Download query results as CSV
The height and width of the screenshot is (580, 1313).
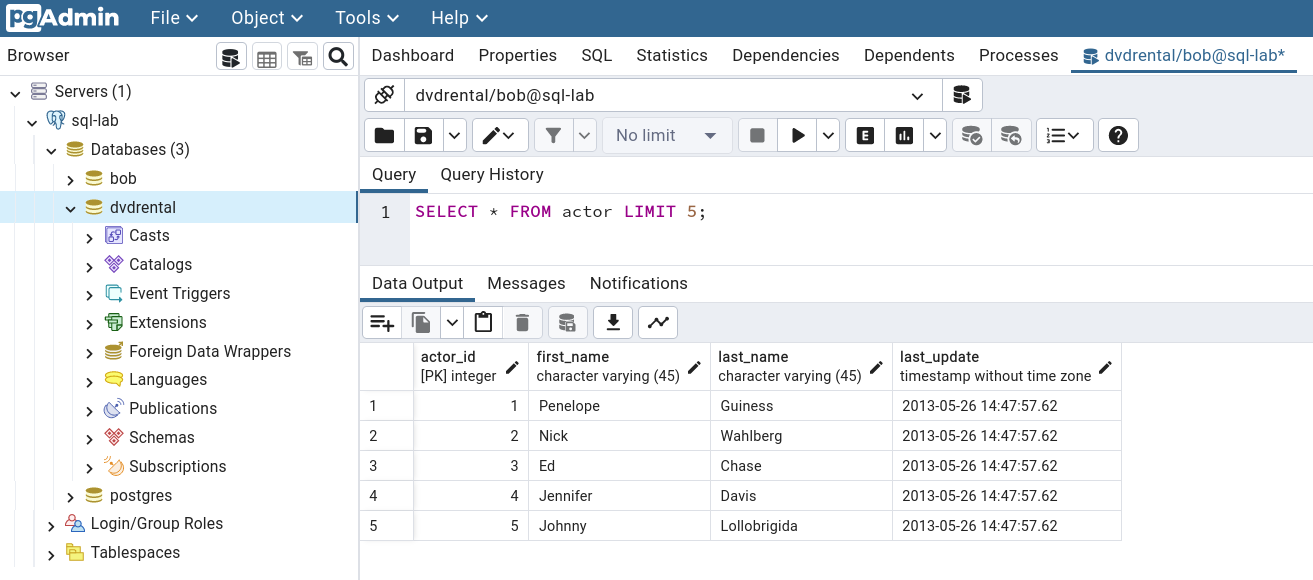[613, 322]
